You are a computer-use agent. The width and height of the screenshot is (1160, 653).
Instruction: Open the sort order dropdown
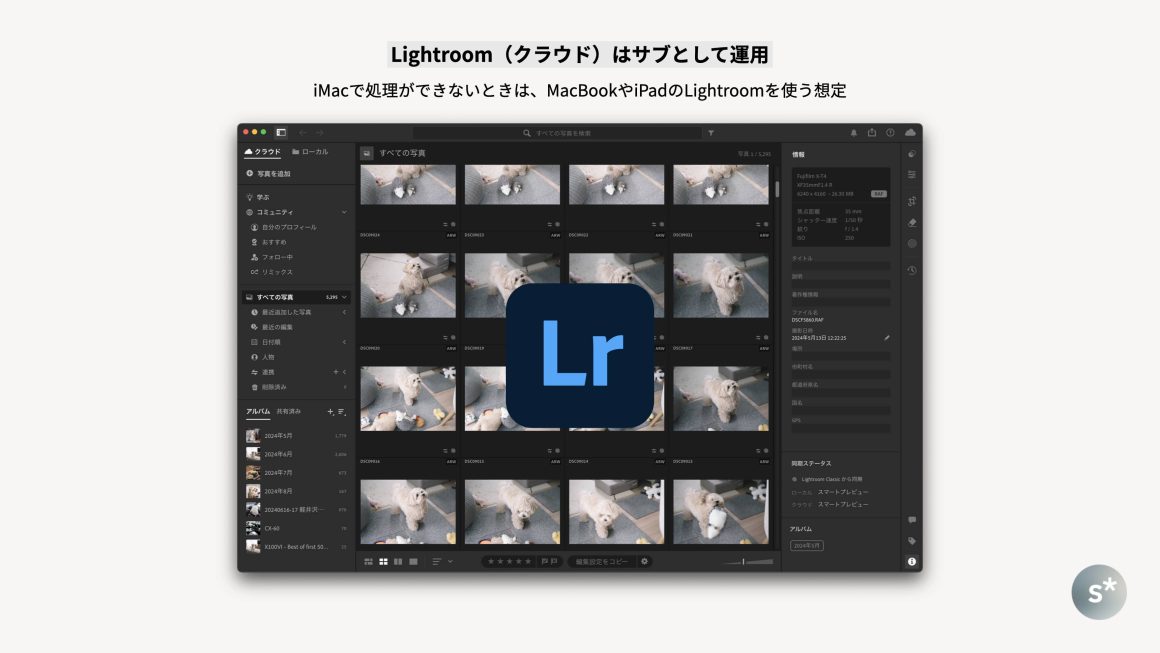coord(442,562)
